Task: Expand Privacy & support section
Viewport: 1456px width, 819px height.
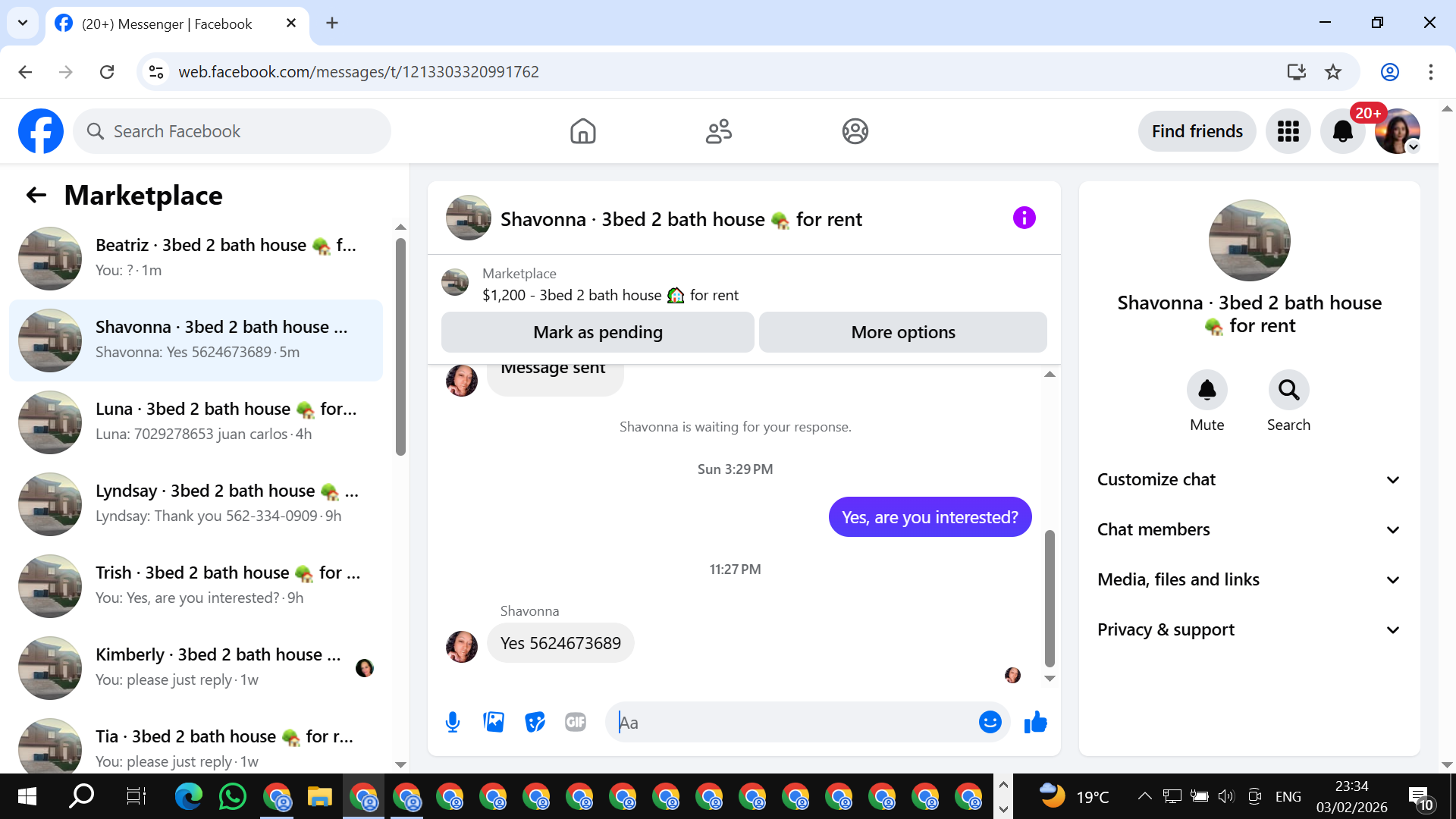Action: click(x=1248, y=629)
